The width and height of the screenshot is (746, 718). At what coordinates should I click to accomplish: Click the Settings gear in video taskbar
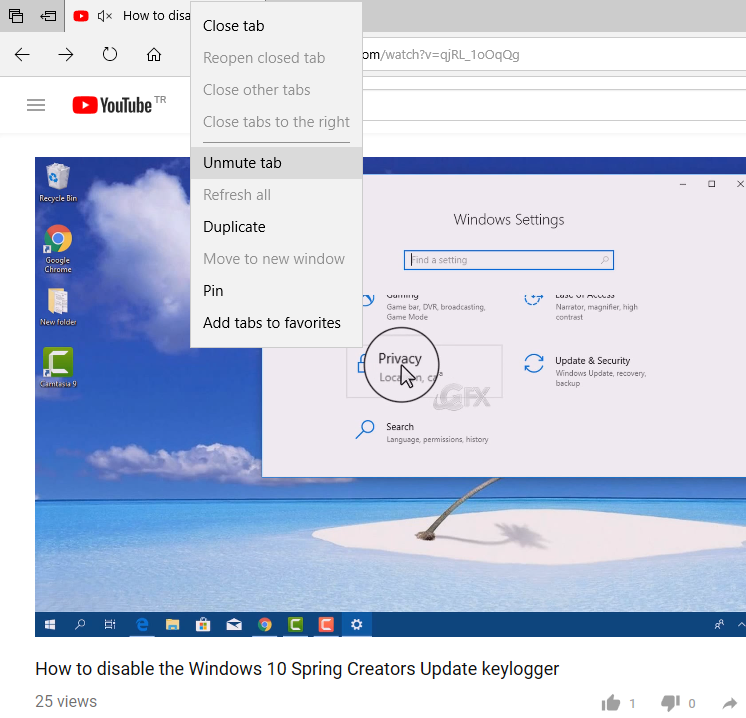[357, 624]
